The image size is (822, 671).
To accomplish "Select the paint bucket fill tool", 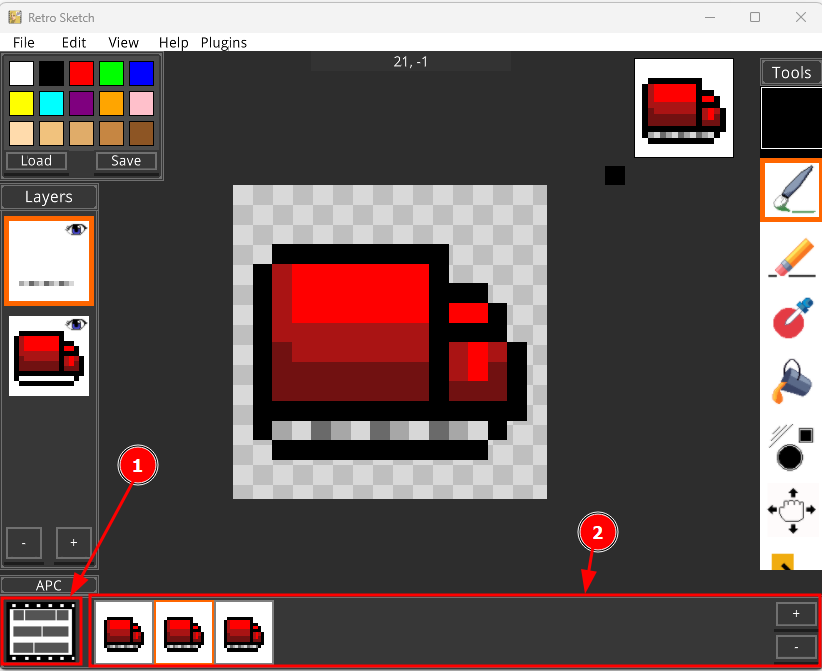I will coord(792,381).
